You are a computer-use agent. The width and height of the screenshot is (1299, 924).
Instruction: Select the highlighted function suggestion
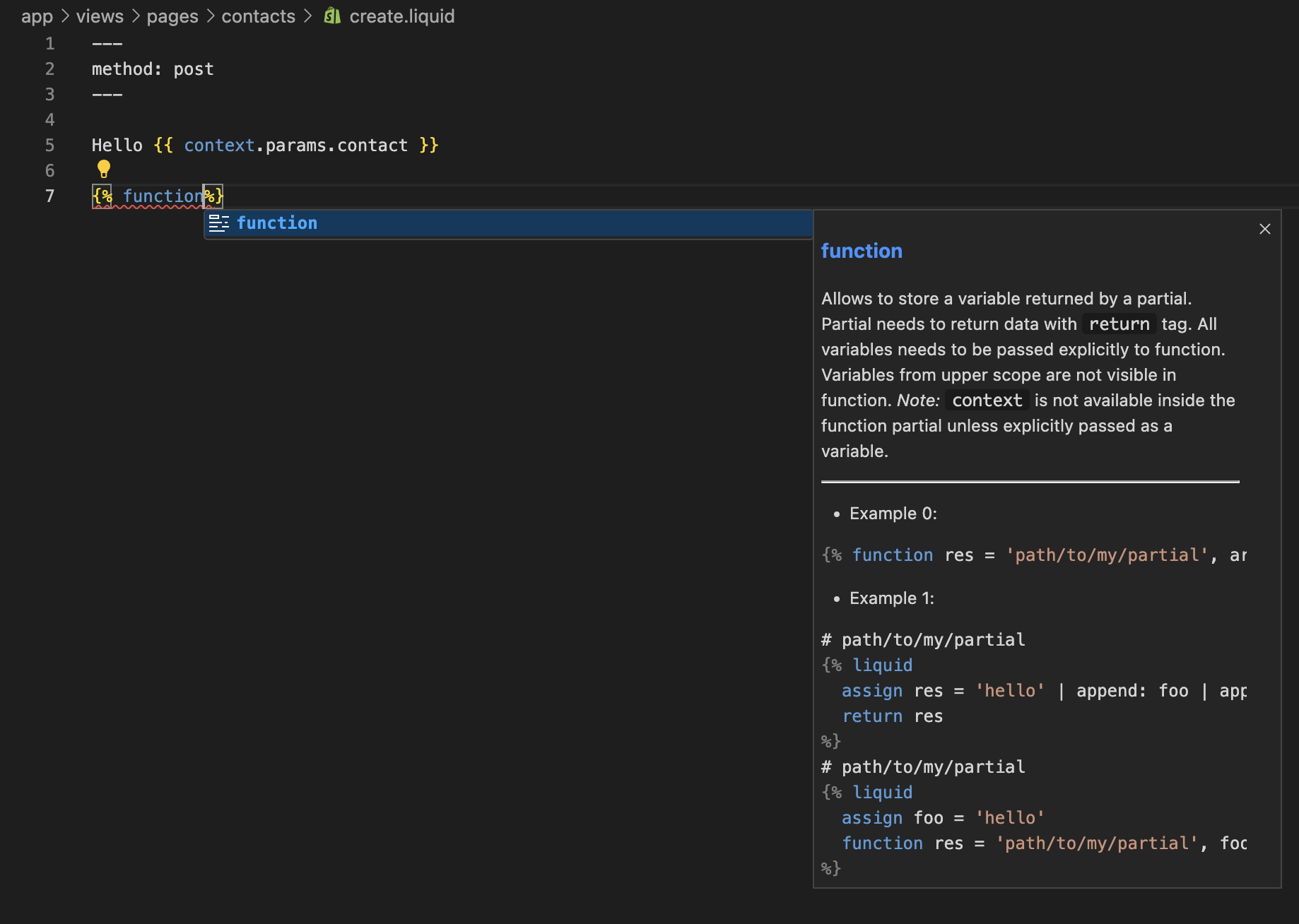(276, 223)
